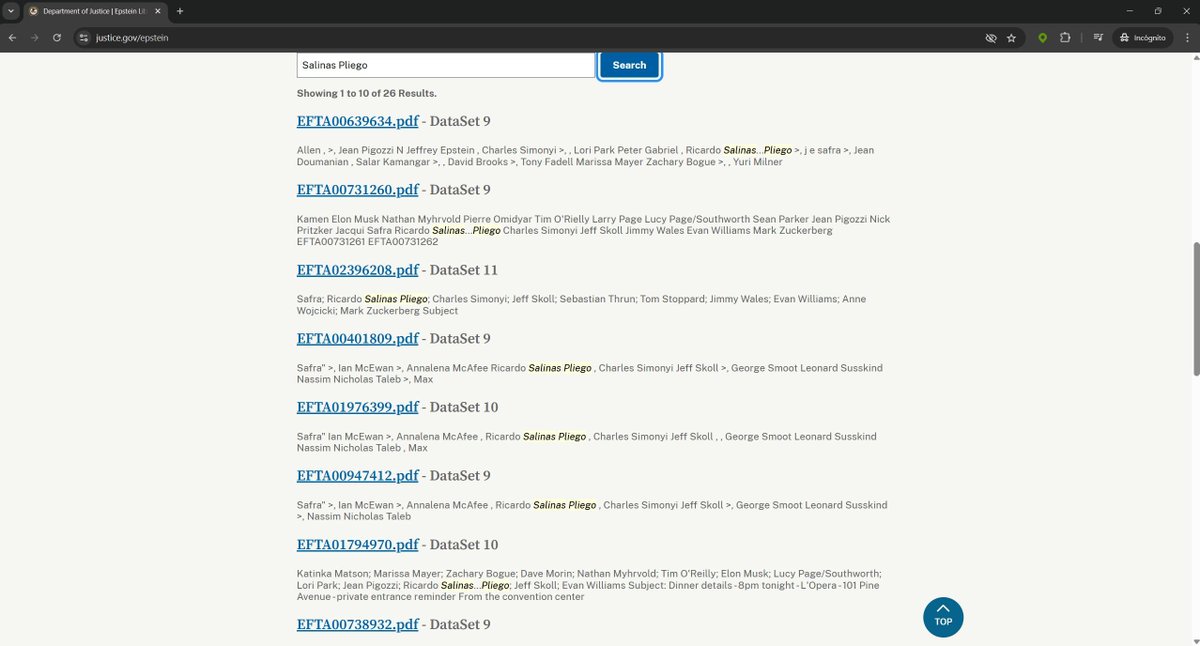
Task: Open EFTA00731260.pdf link
Action: pos(357,190)
